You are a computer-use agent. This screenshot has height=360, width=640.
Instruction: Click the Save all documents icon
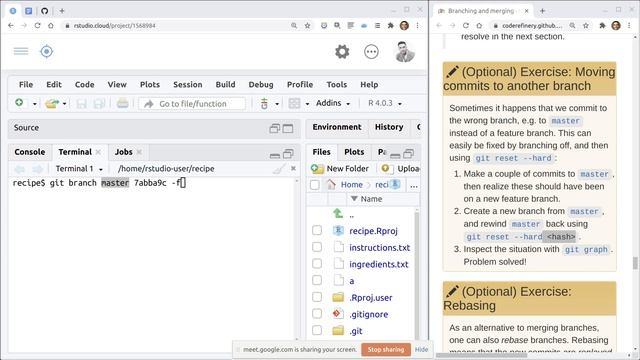click(99, 104)
